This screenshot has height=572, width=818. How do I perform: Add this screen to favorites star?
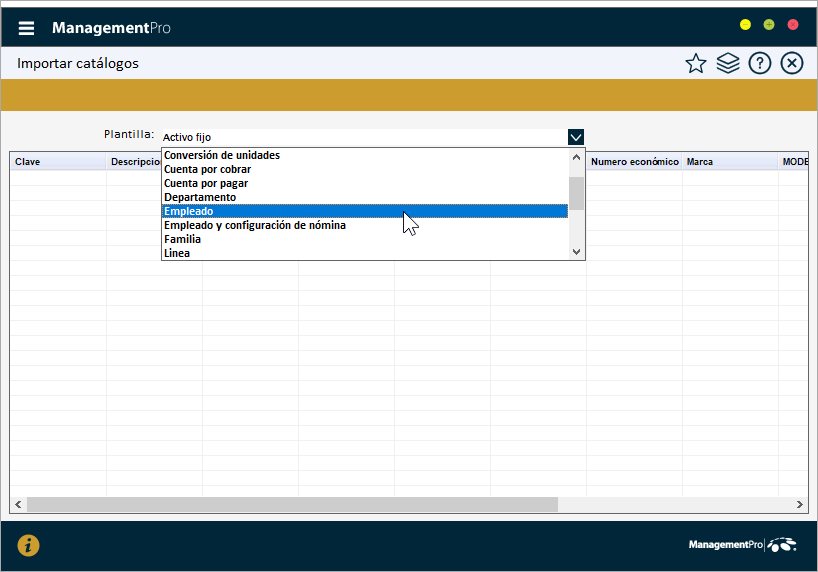tap(695, 64)
